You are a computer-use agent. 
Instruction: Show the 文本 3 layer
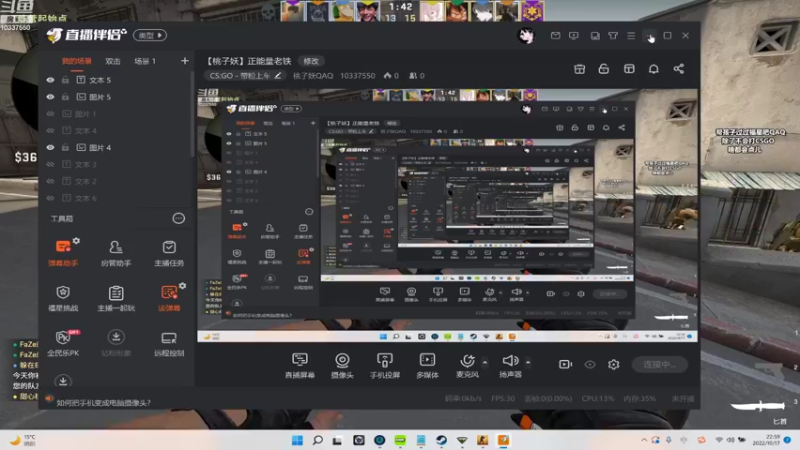(x=50, y=164)
